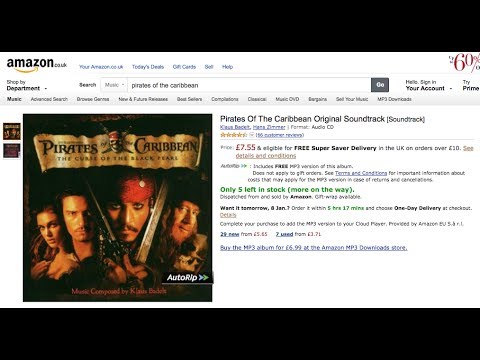The width and height of the screenshot is (480, 360).
Task: Focus the search field containing pirates of the caribbean
Action: [249, 85]
